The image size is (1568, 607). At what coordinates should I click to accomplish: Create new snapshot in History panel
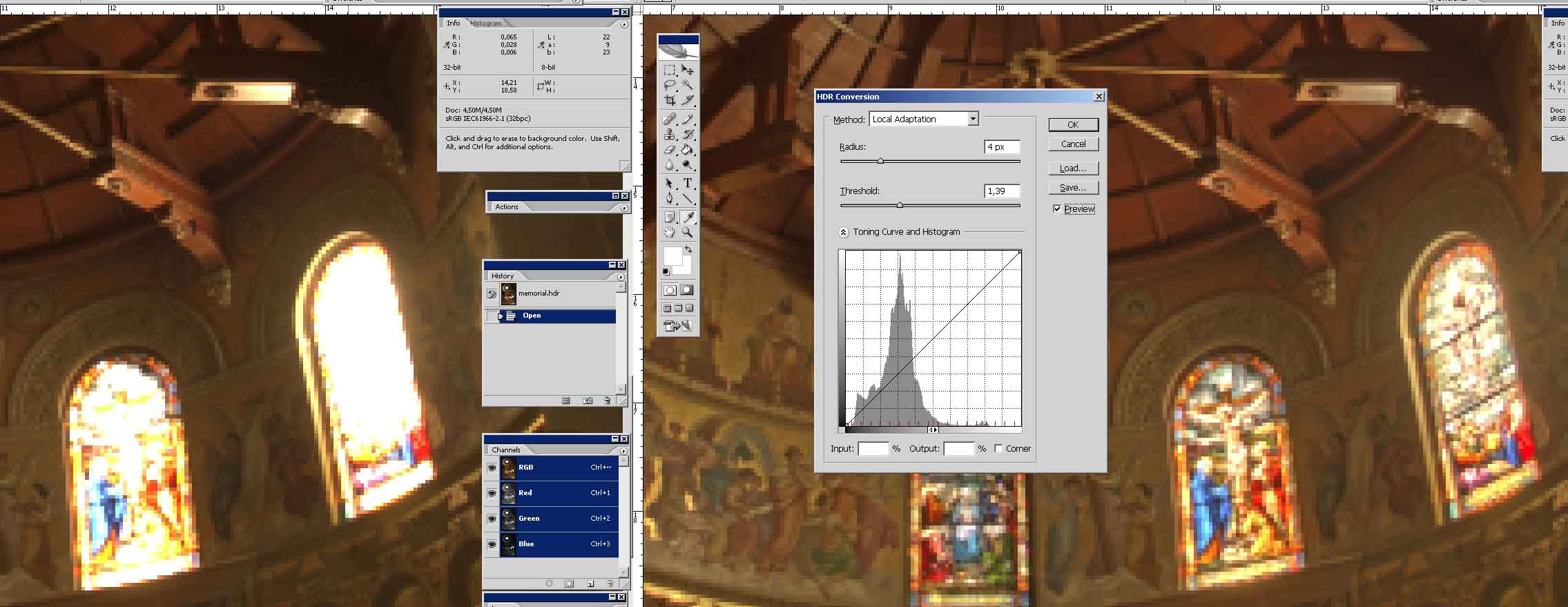(x=588, y=401)
